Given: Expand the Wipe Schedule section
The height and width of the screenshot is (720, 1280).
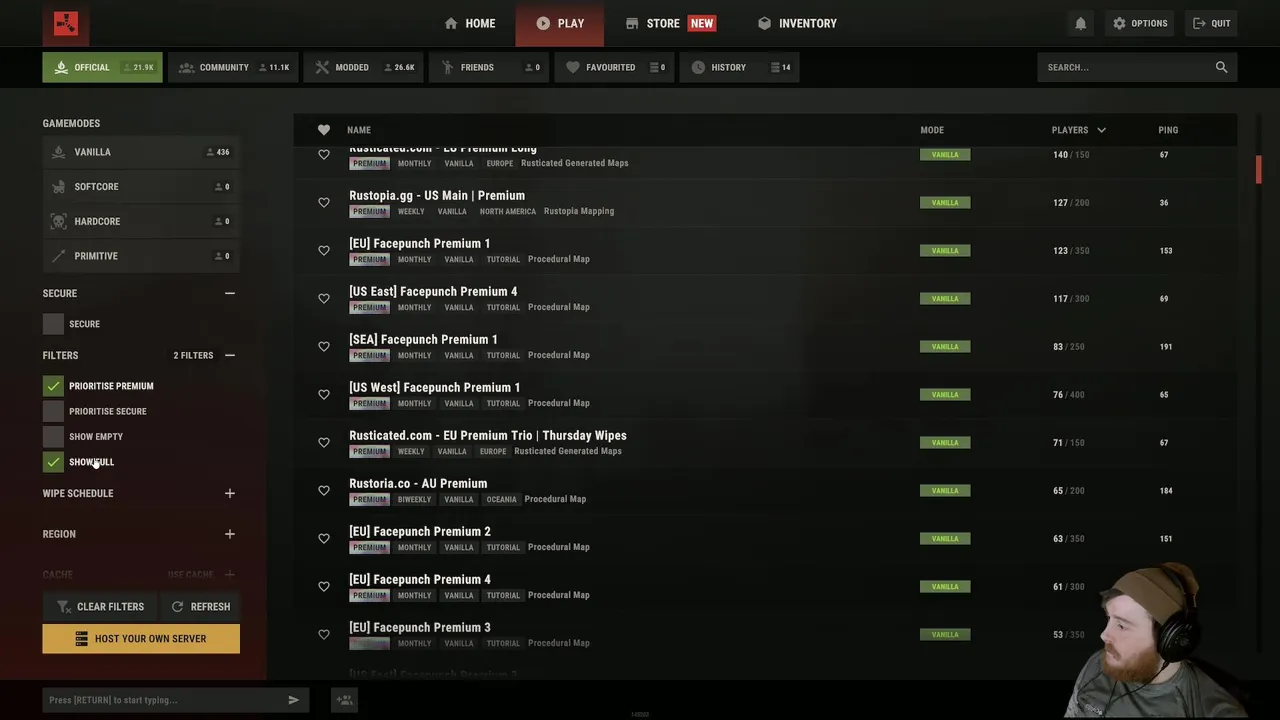Looking at the screenshot, I should [230, 493].
